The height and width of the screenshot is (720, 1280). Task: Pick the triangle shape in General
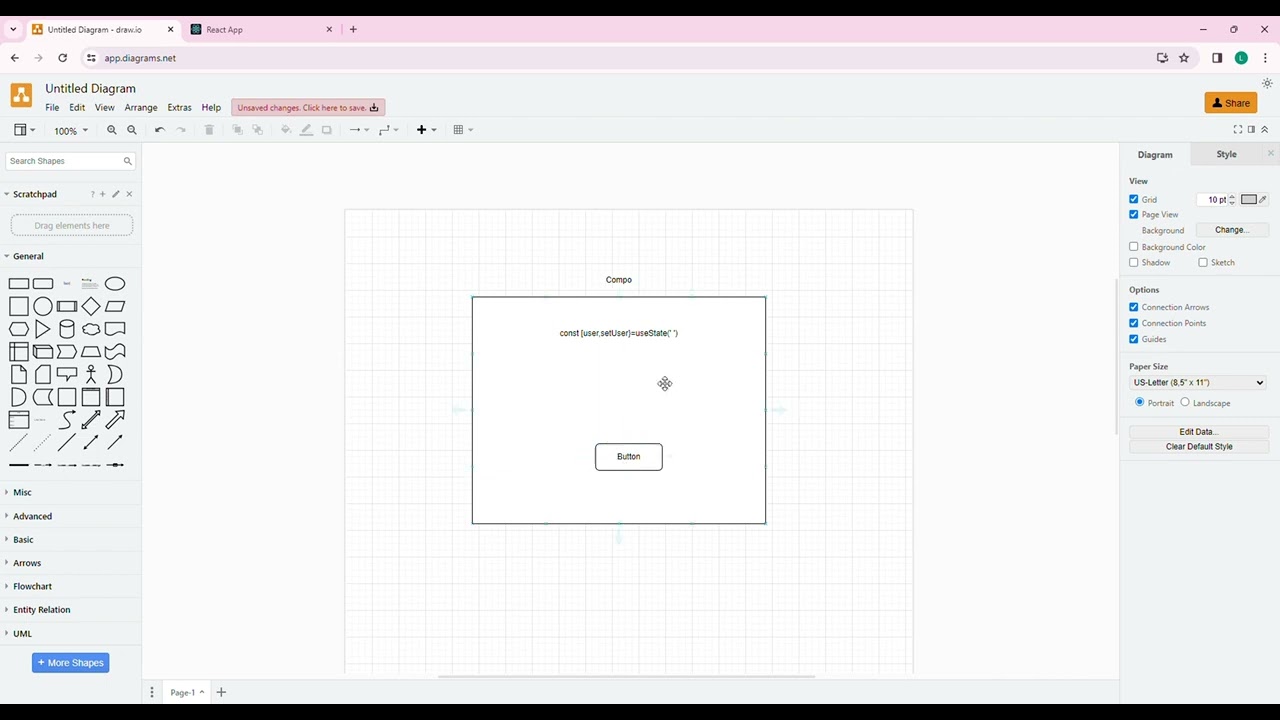[43, 329]
